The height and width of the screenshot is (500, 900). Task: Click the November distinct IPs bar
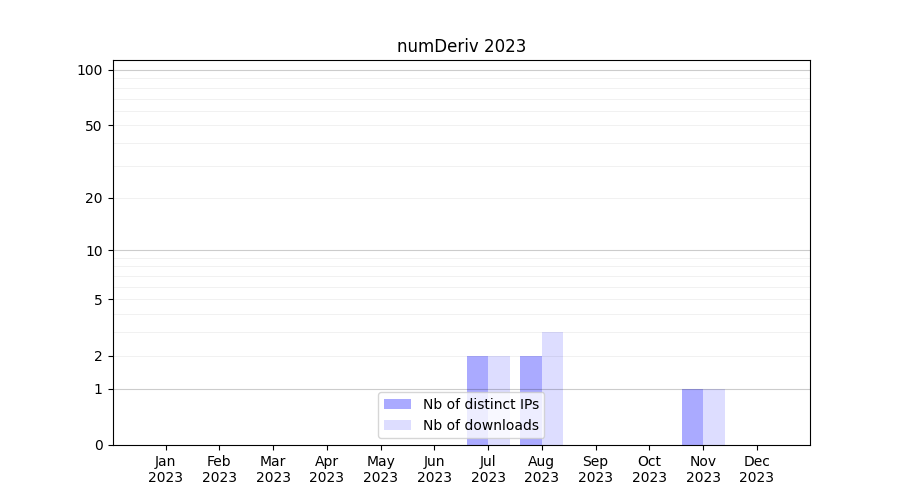692,416
